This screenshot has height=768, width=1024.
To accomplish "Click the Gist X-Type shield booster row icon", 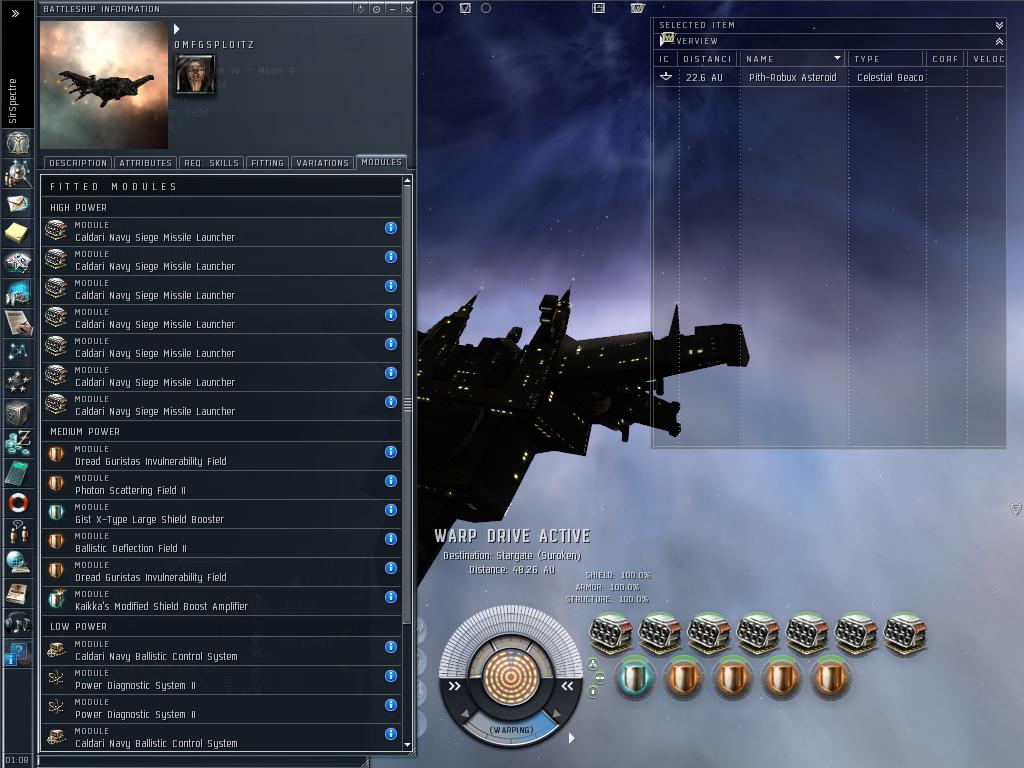I will pos(57,513).
